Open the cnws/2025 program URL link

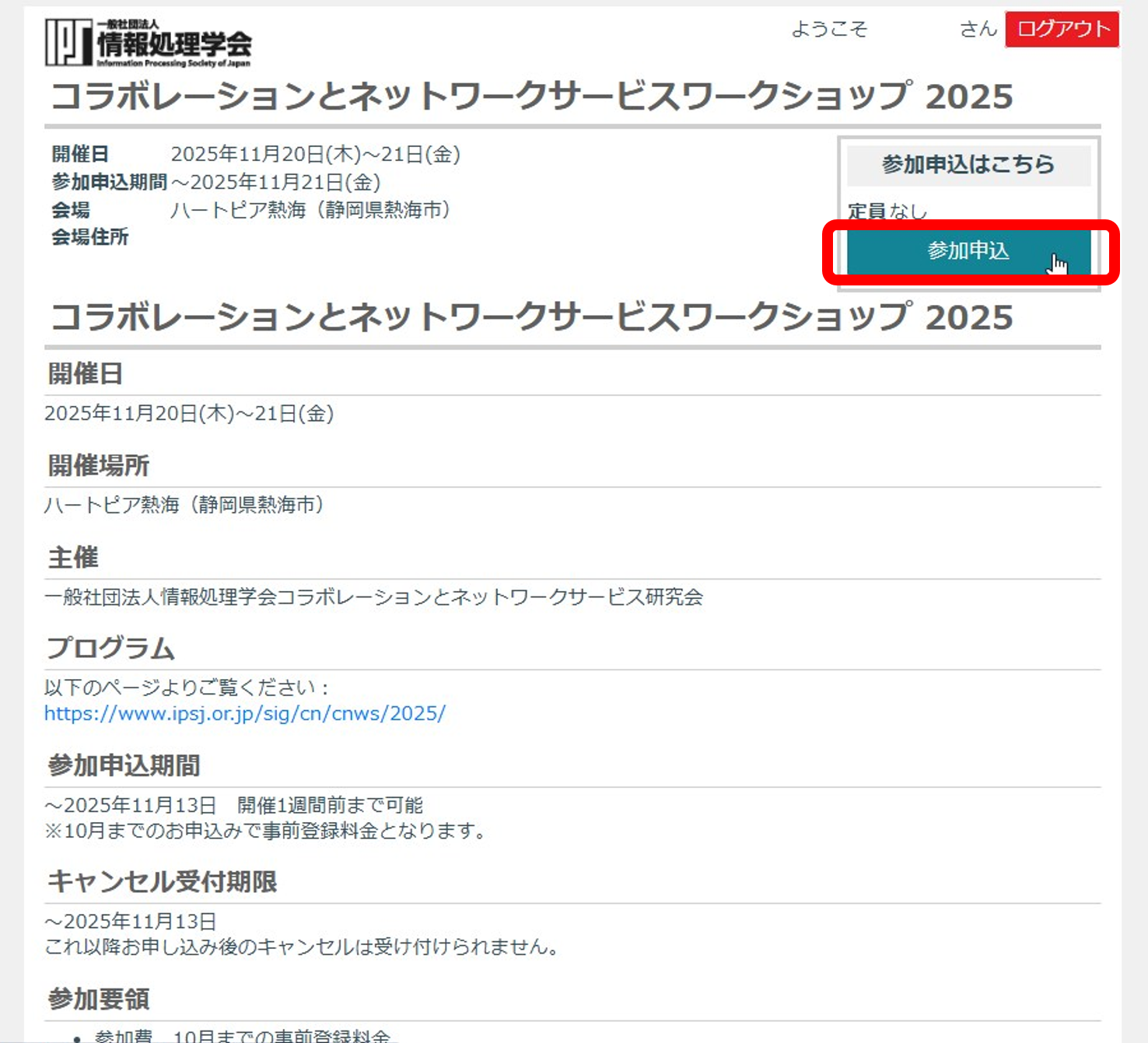[244, 713]
